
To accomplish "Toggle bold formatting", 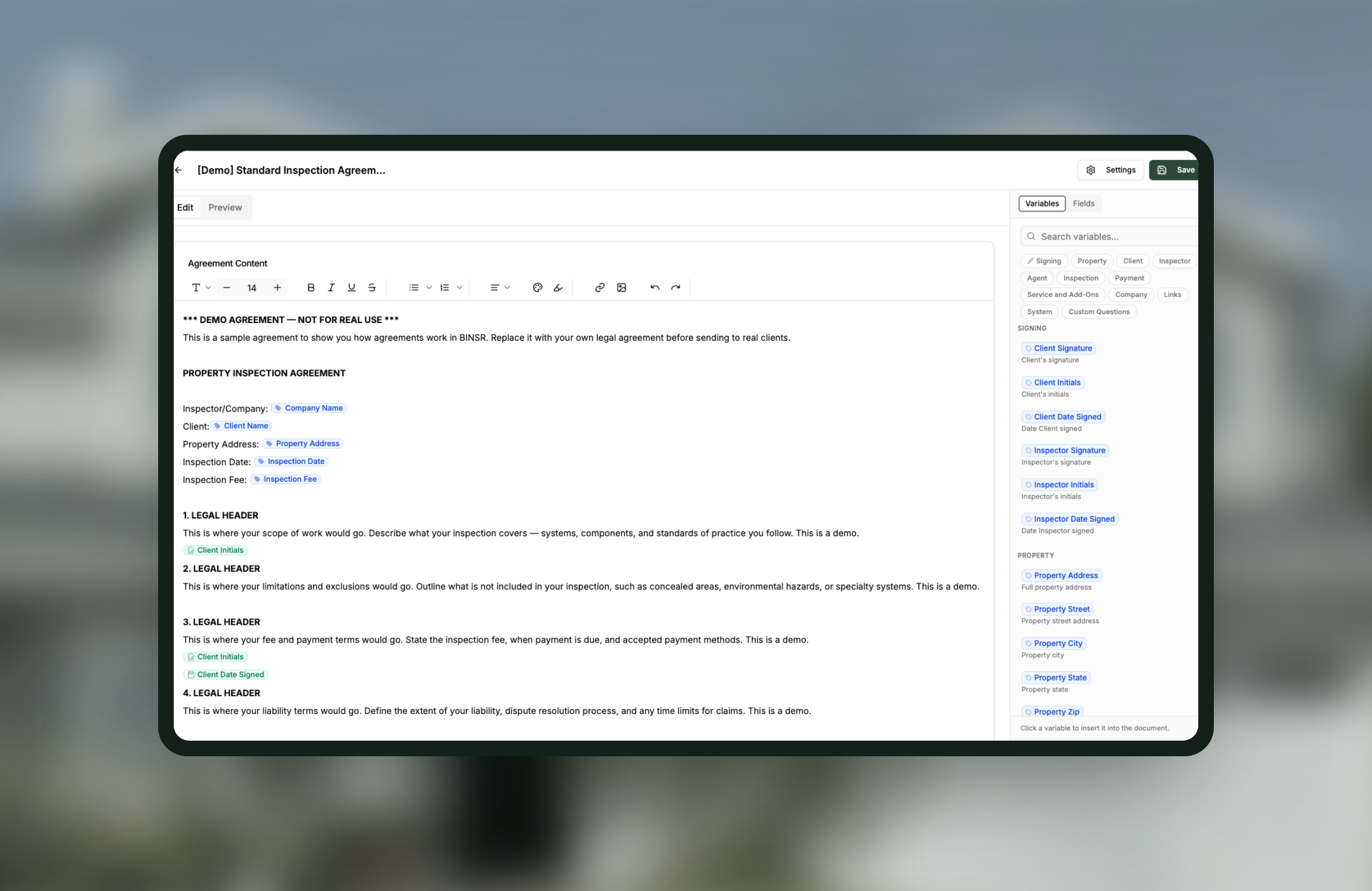I will click(x=311, y=287).
